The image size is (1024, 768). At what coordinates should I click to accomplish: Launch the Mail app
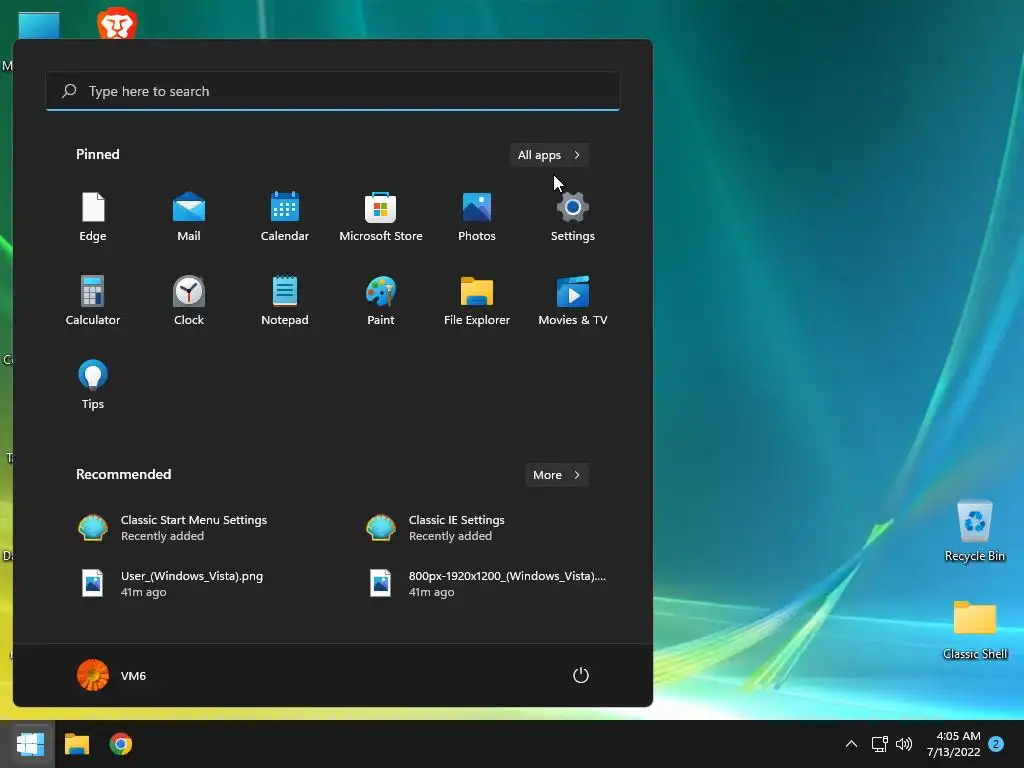189,217
